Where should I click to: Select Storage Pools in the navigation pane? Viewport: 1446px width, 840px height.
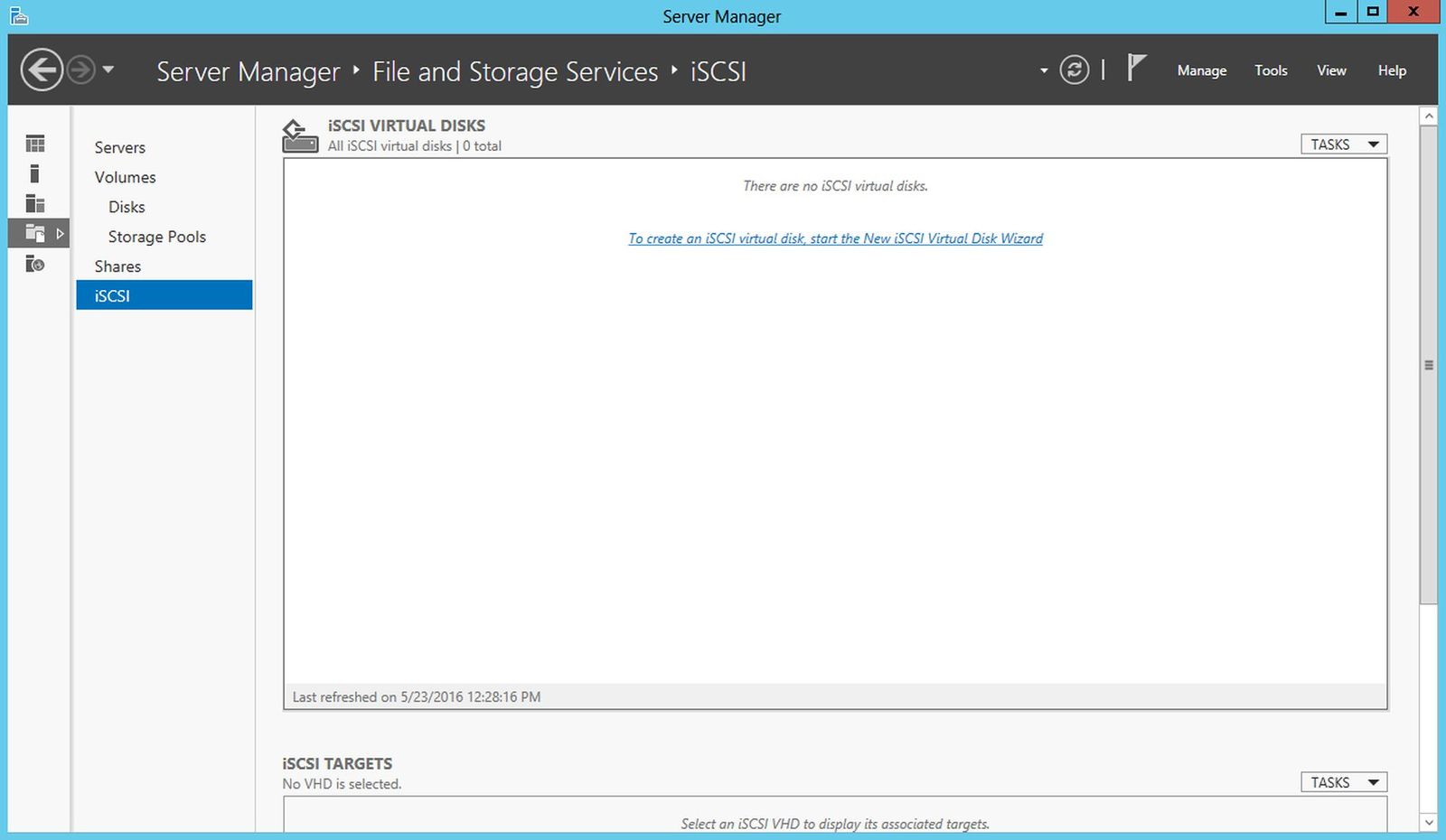tap(157, 237)
